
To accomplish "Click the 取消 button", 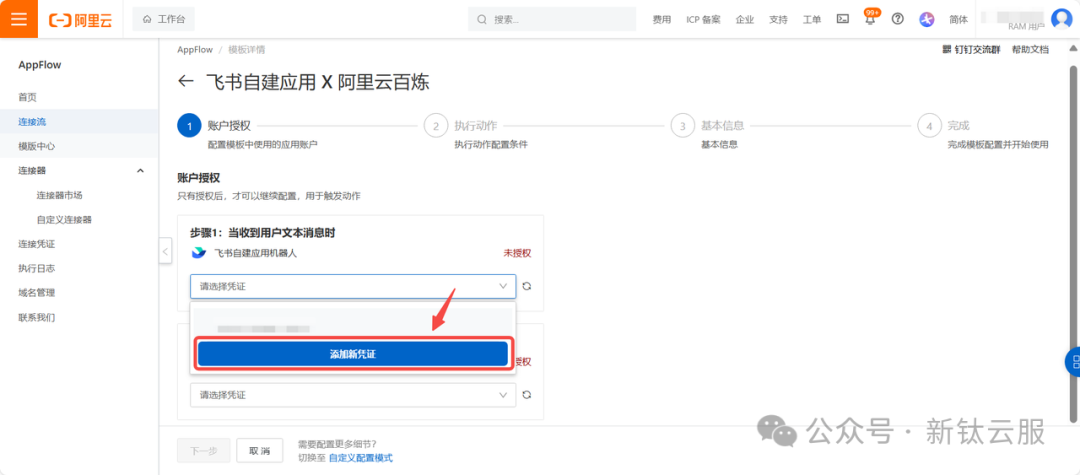I will (x=260, y=451).
